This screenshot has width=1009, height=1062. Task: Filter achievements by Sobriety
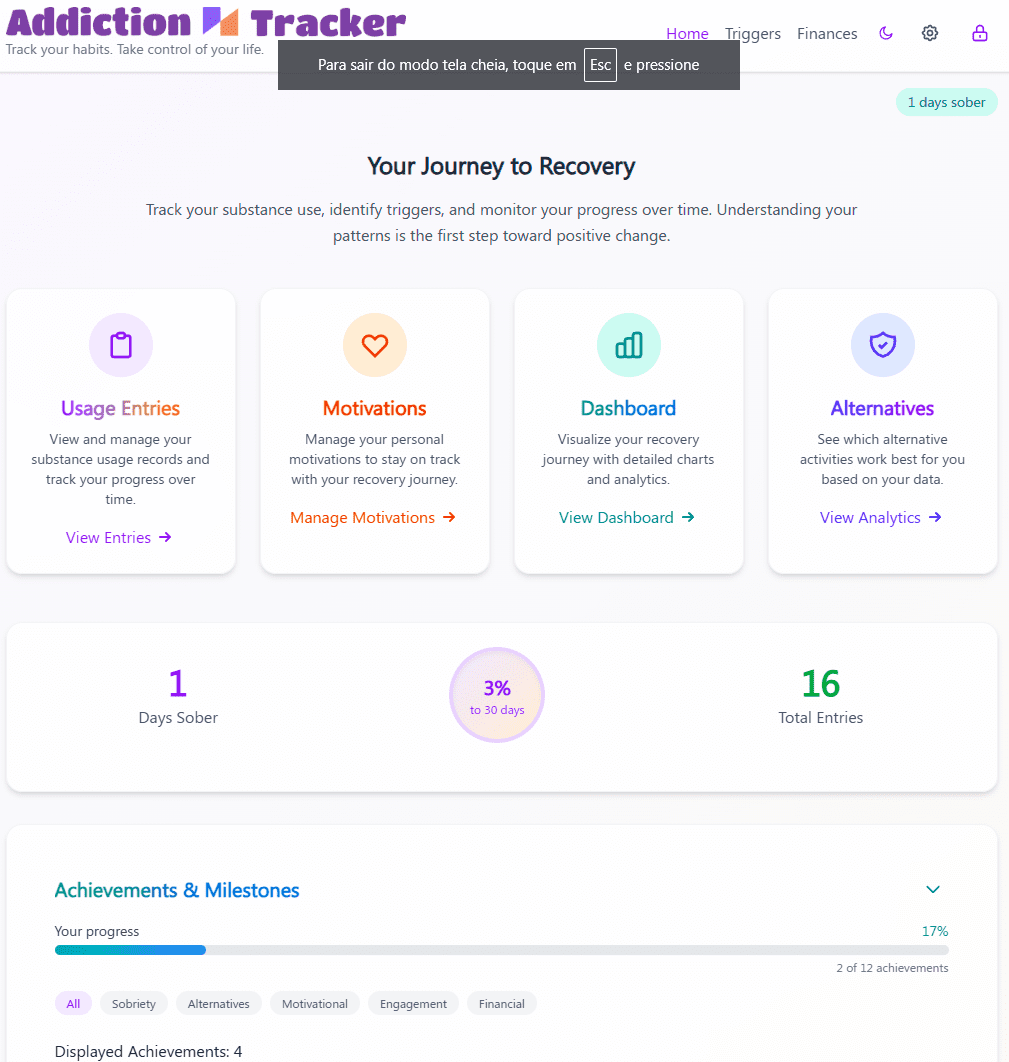tap(133, 1004)
